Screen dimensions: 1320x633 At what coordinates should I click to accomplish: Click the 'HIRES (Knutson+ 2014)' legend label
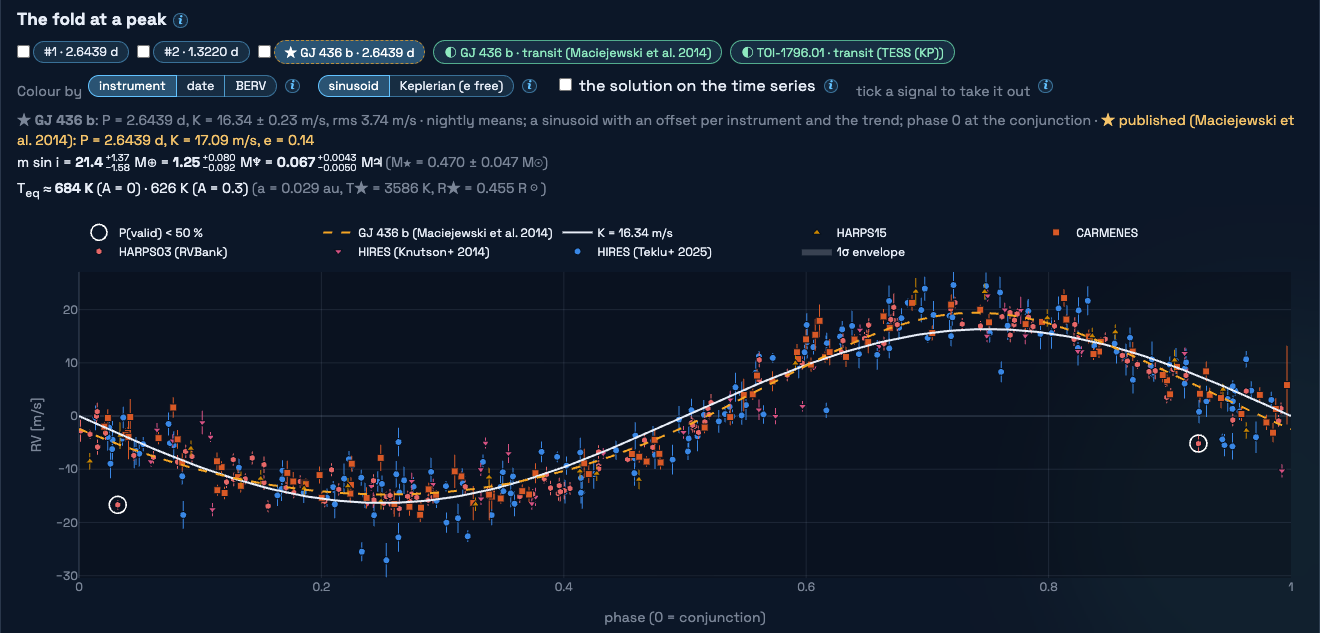point(423,252)
